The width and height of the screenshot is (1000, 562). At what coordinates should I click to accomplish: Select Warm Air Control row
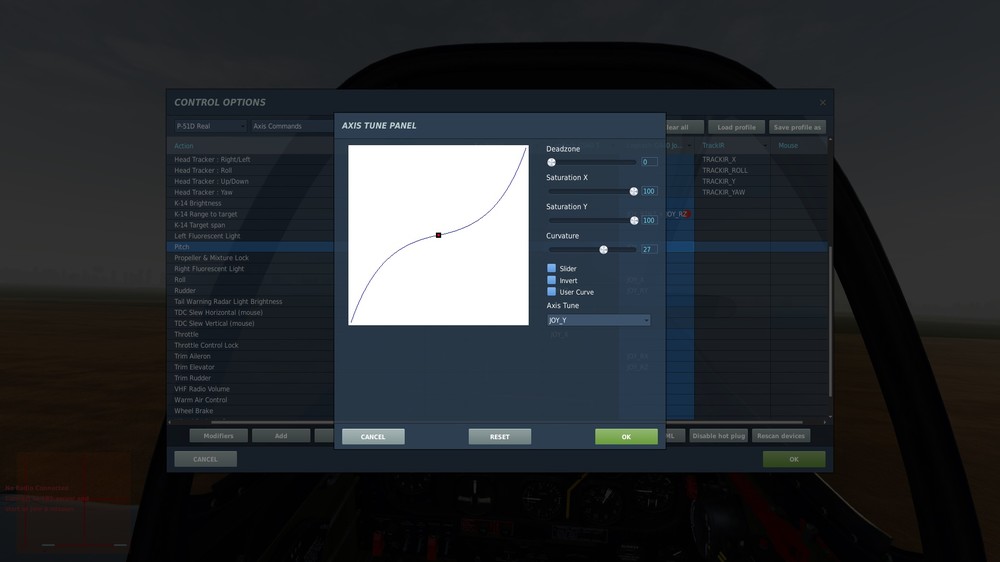251,399
